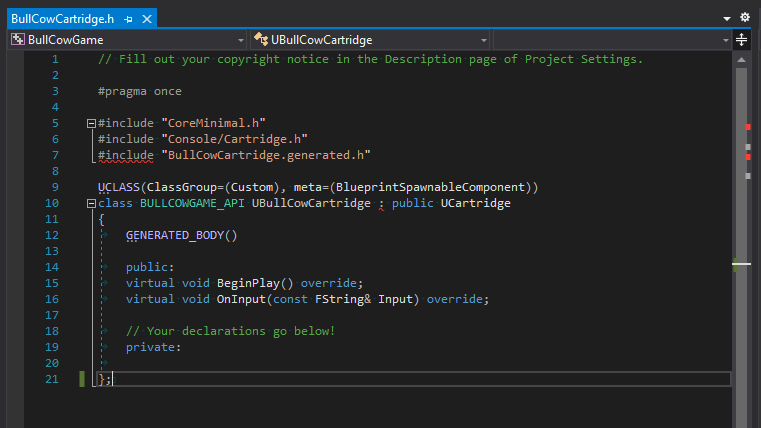Open the UBullCowCartridge type dropdown
Image resolution: width=761 pixels, height=428 pixels.
point(484,40)
